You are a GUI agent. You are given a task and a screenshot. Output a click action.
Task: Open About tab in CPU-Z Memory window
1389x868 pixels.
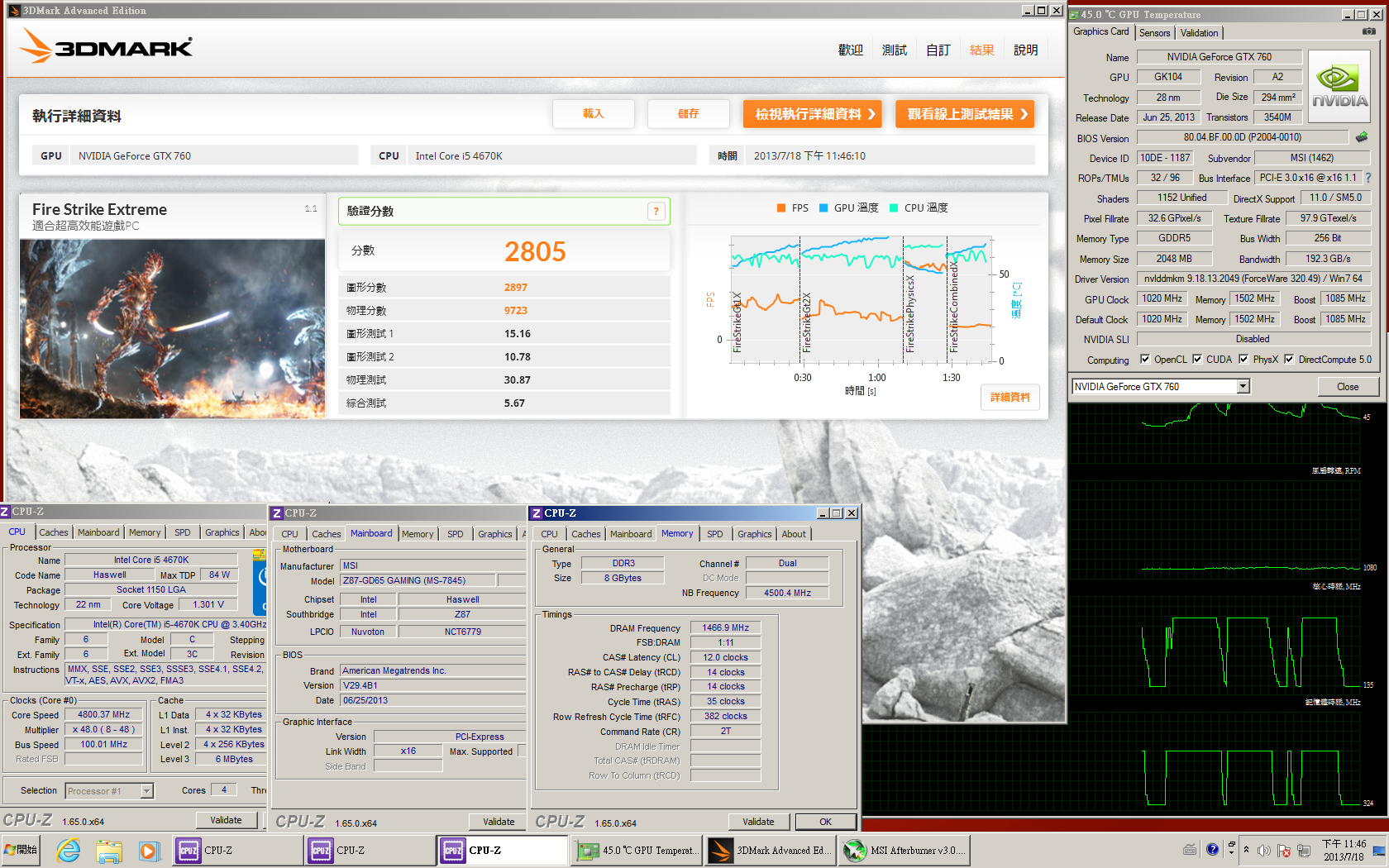coord(794,534)
